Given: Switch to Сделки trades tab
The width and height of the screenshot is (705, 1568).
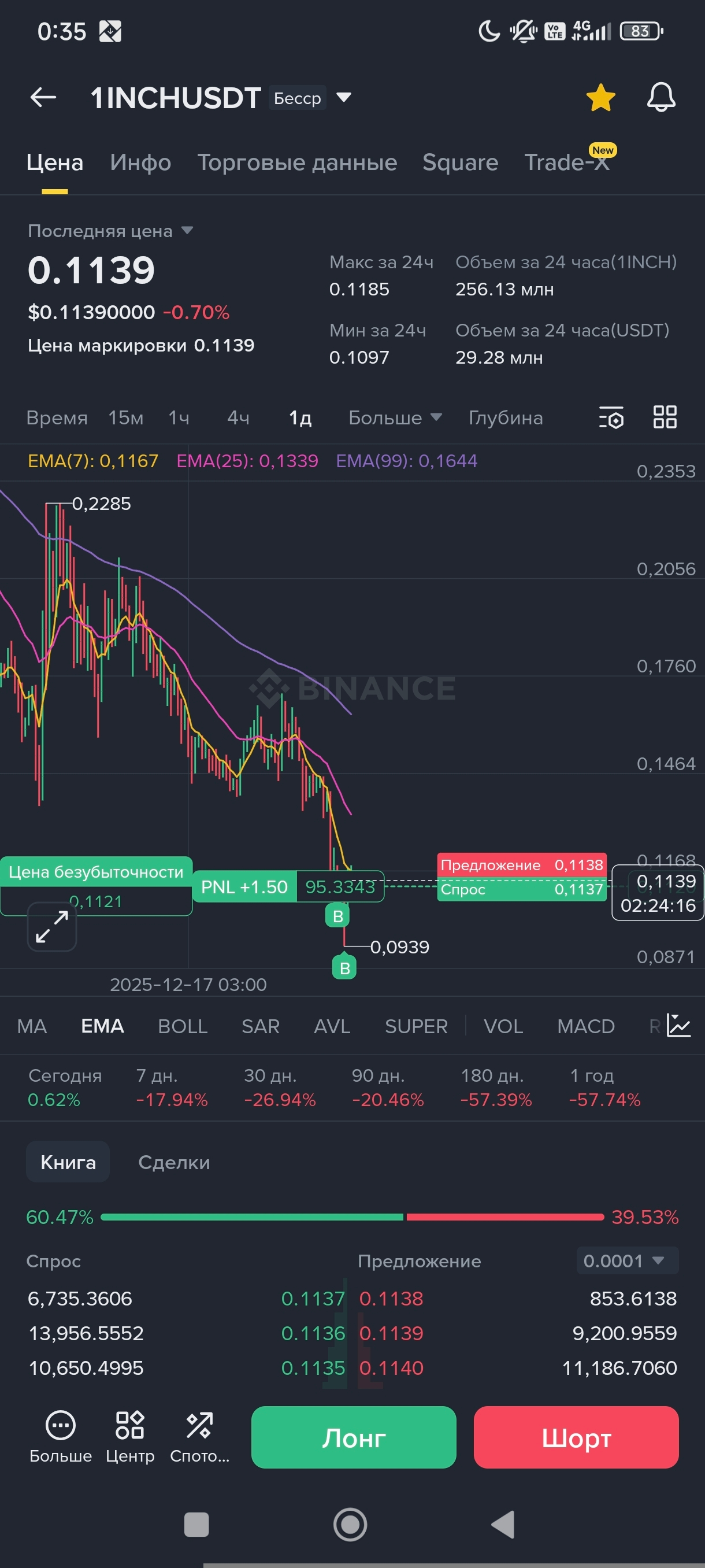Looking at the screenshot, I should pyautogui.click(x=174, y=1162).
